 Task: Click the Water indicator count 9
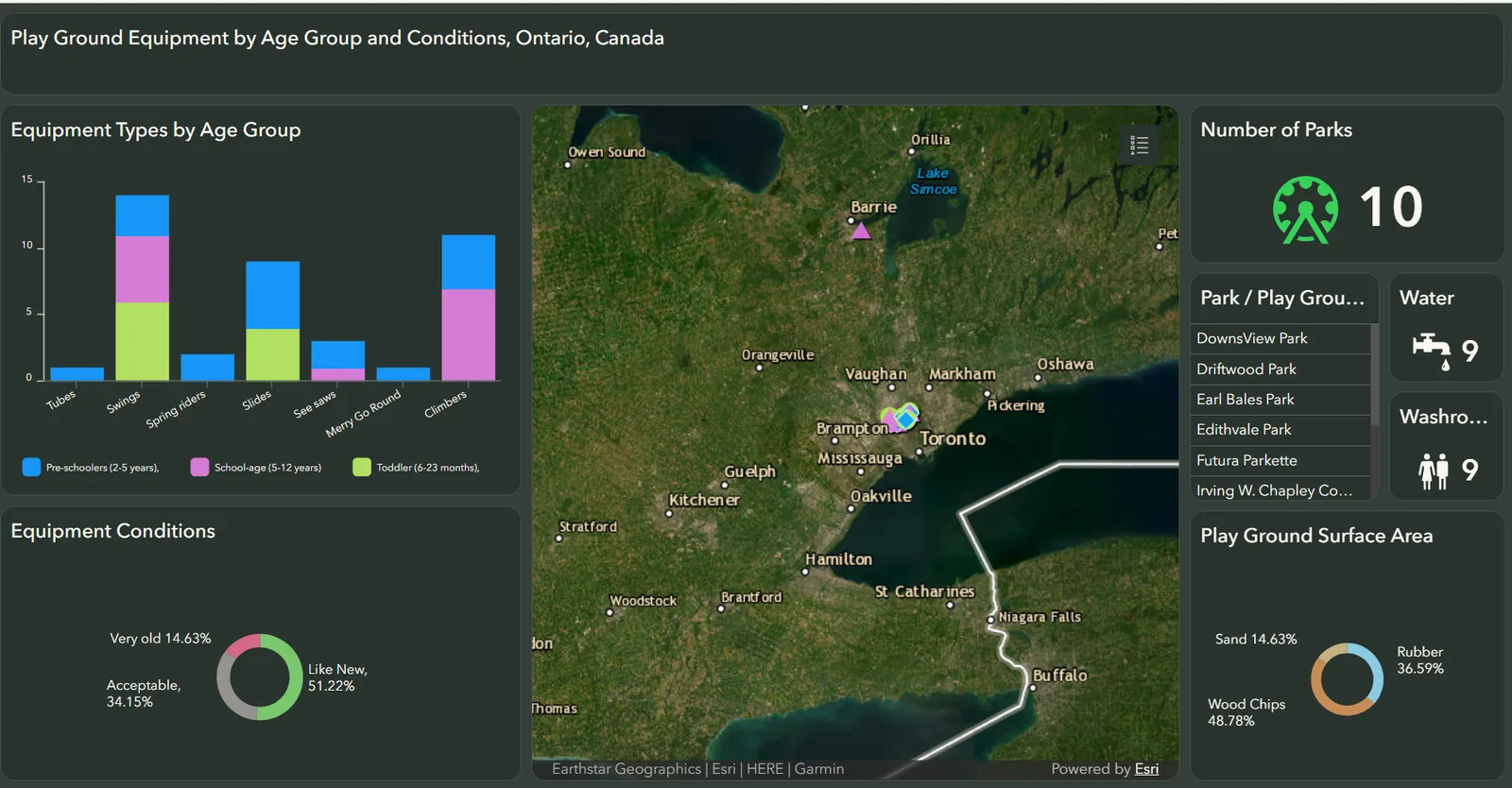click(x=1470, y=351)
